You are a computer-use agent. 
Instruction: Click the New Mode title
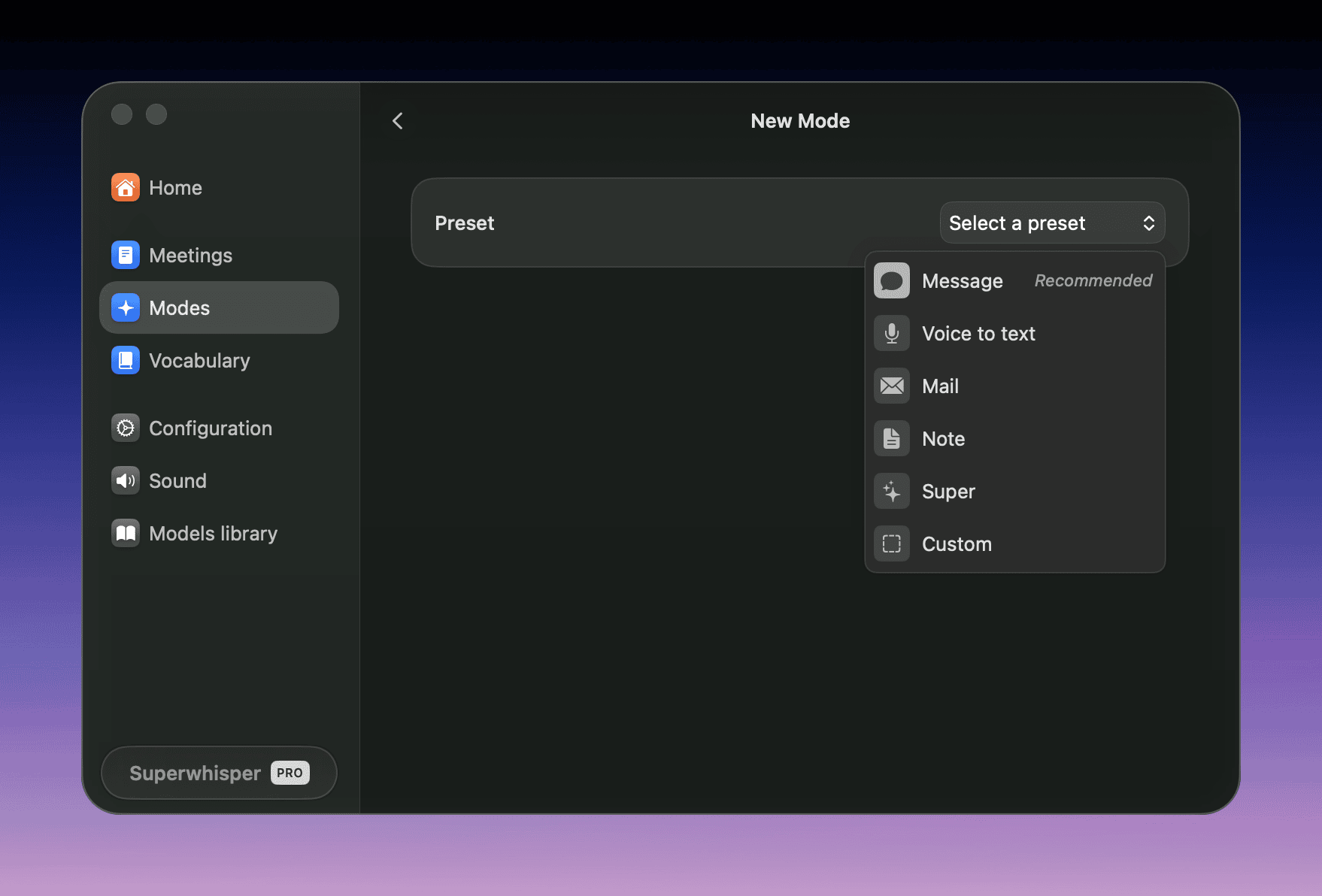click(800, 121)
